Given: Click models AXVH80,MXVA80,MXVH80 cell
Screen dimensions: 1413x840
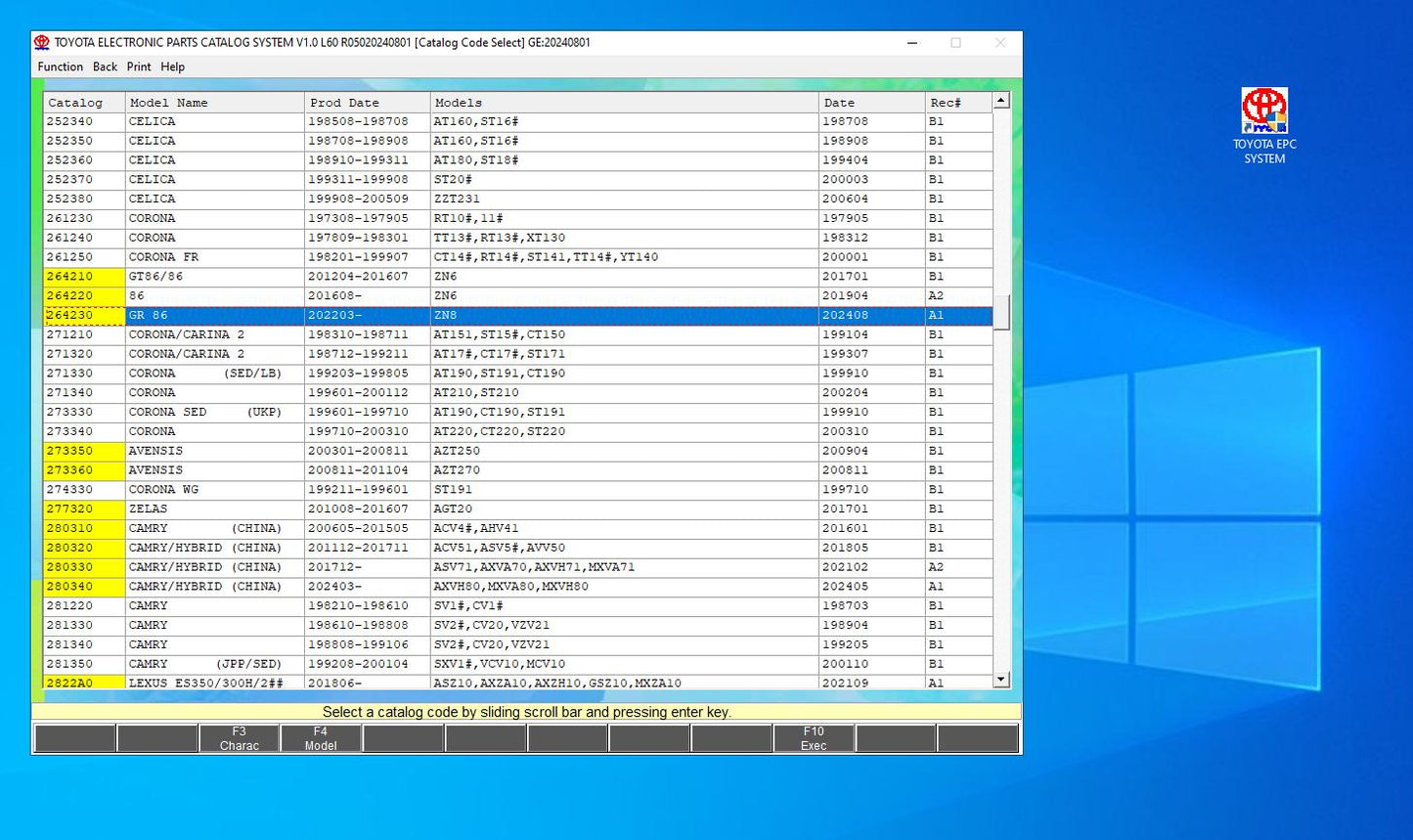Looking at the screenshot, I should [x=625, y=587].
